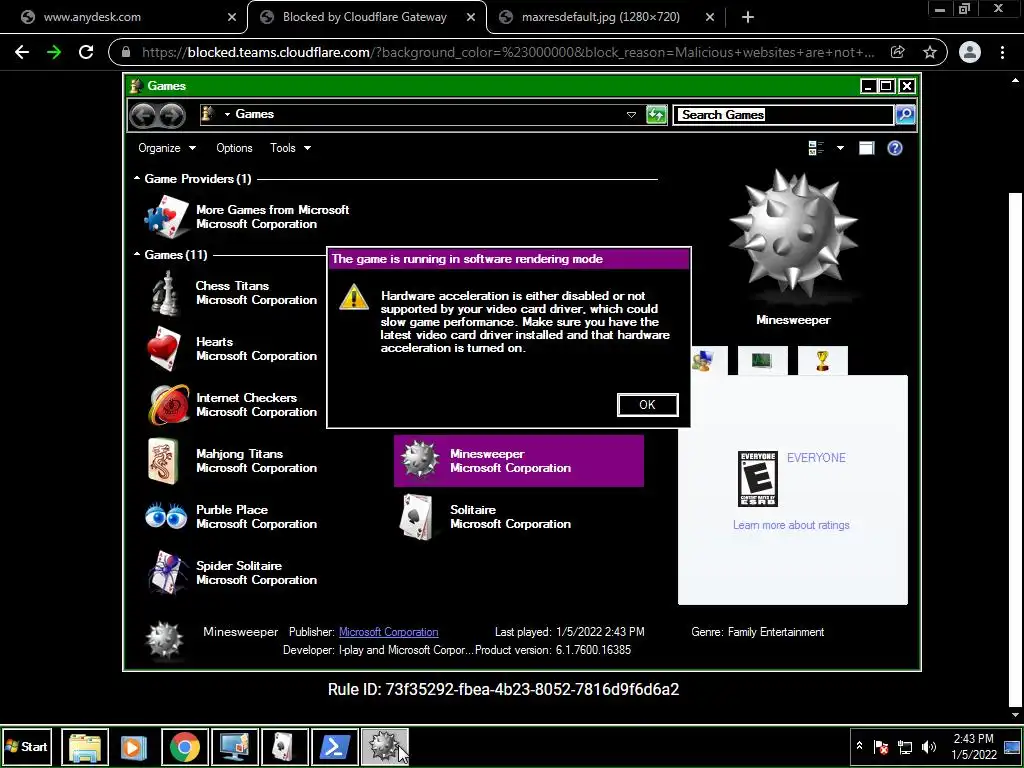
Task: Select Internet Checkers game icon
Action: point(168,405)
